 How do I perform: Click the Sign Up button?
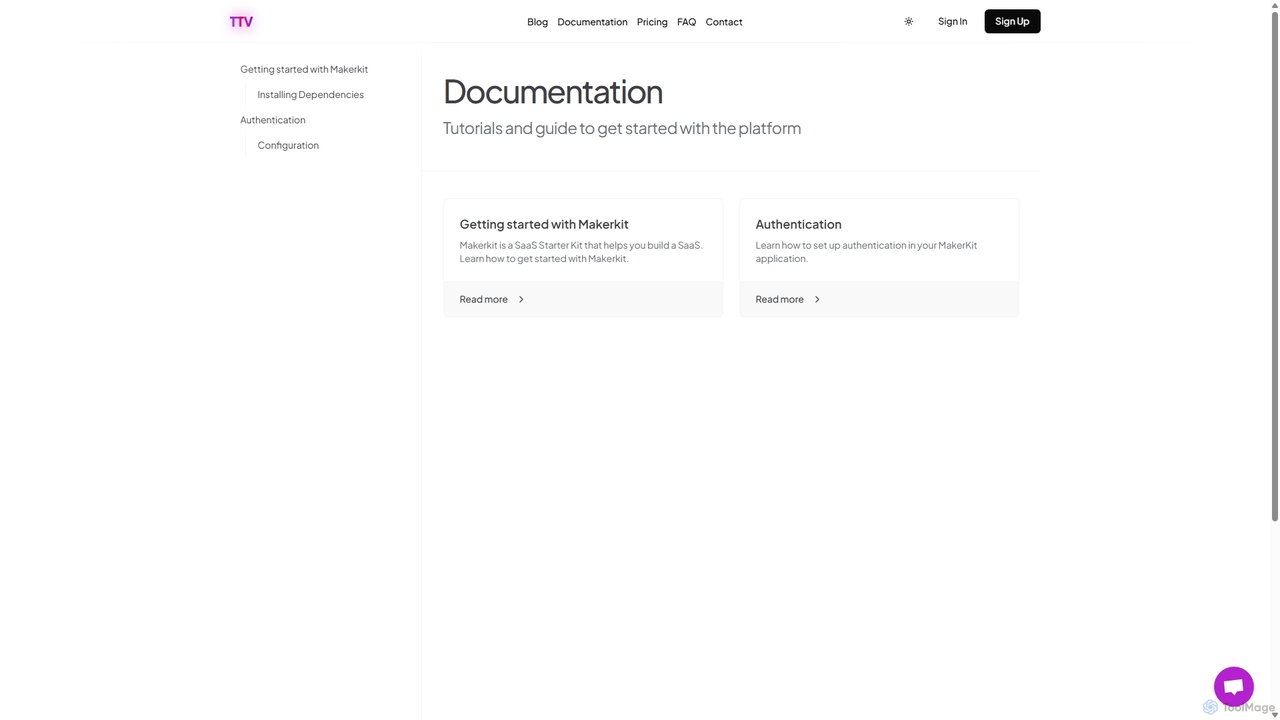pos(1012,21)
